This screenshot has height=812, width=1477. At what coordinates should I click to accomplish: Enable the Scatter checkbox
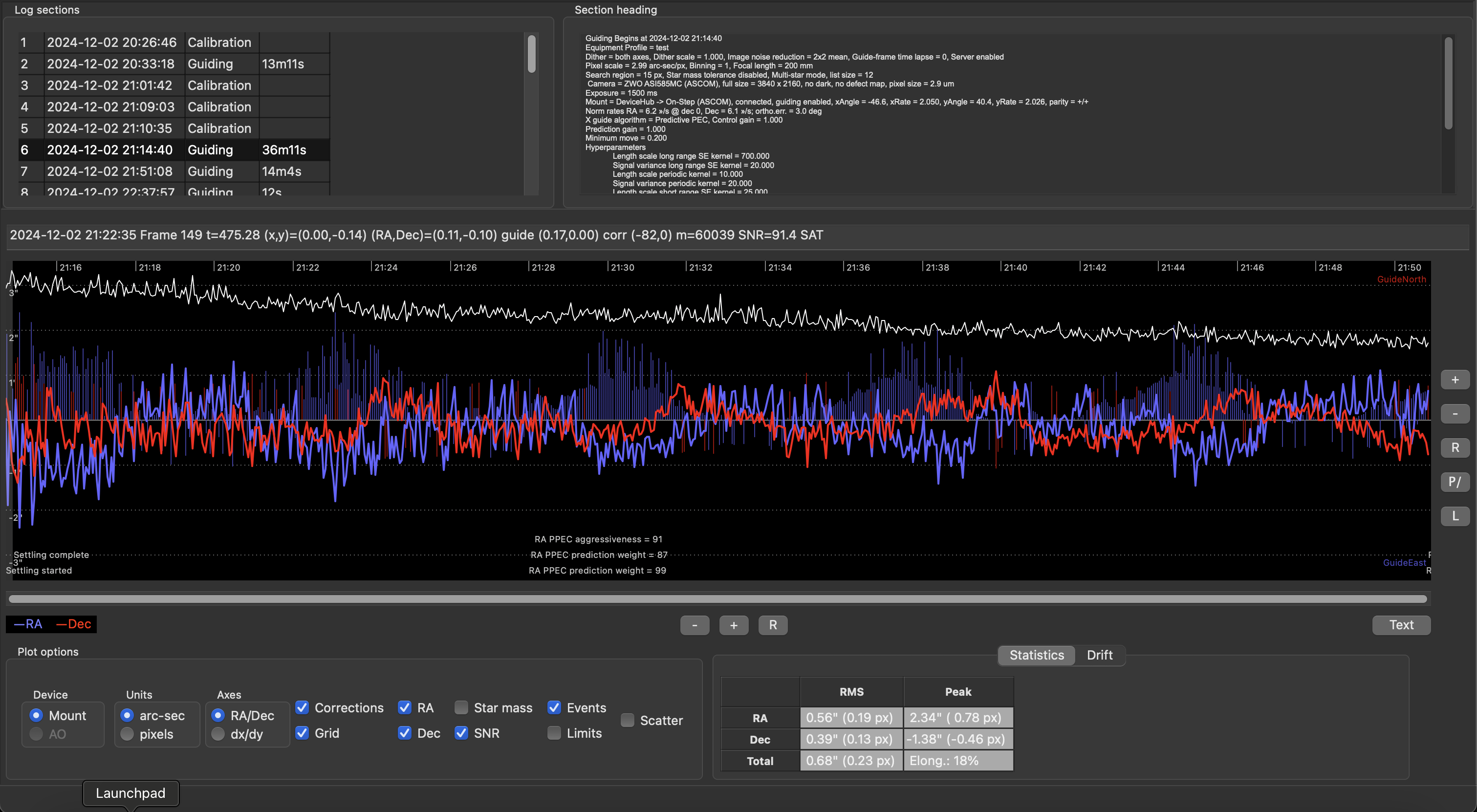pyautogui.click(x=627, y=720)
